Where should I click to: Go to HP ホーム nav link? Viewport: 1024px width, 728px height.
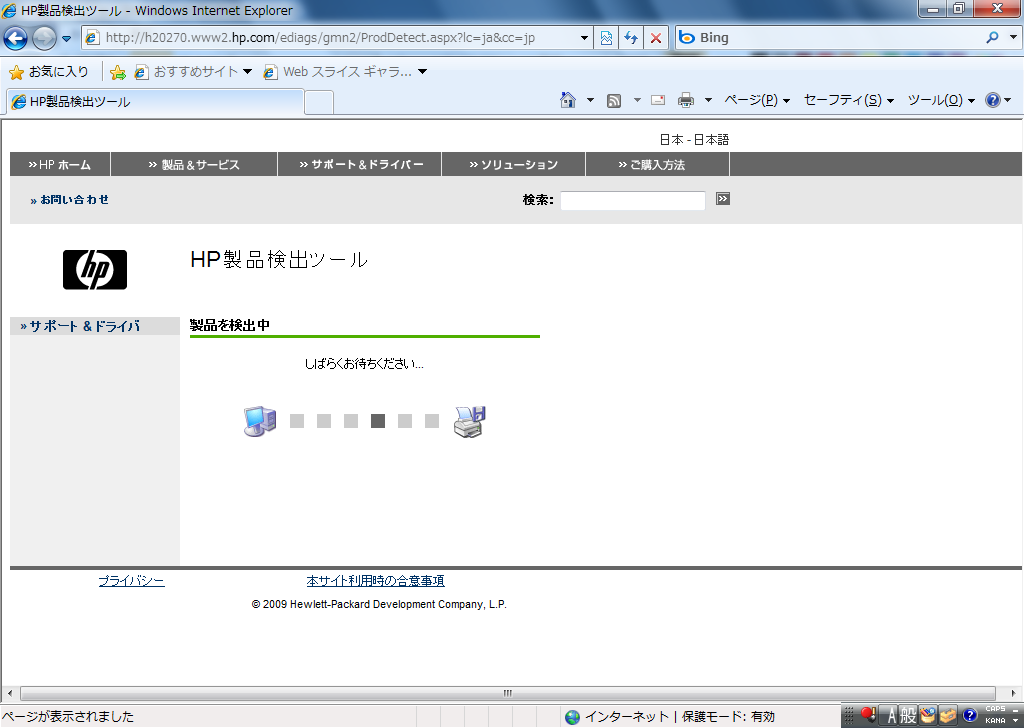click(59, 165)
